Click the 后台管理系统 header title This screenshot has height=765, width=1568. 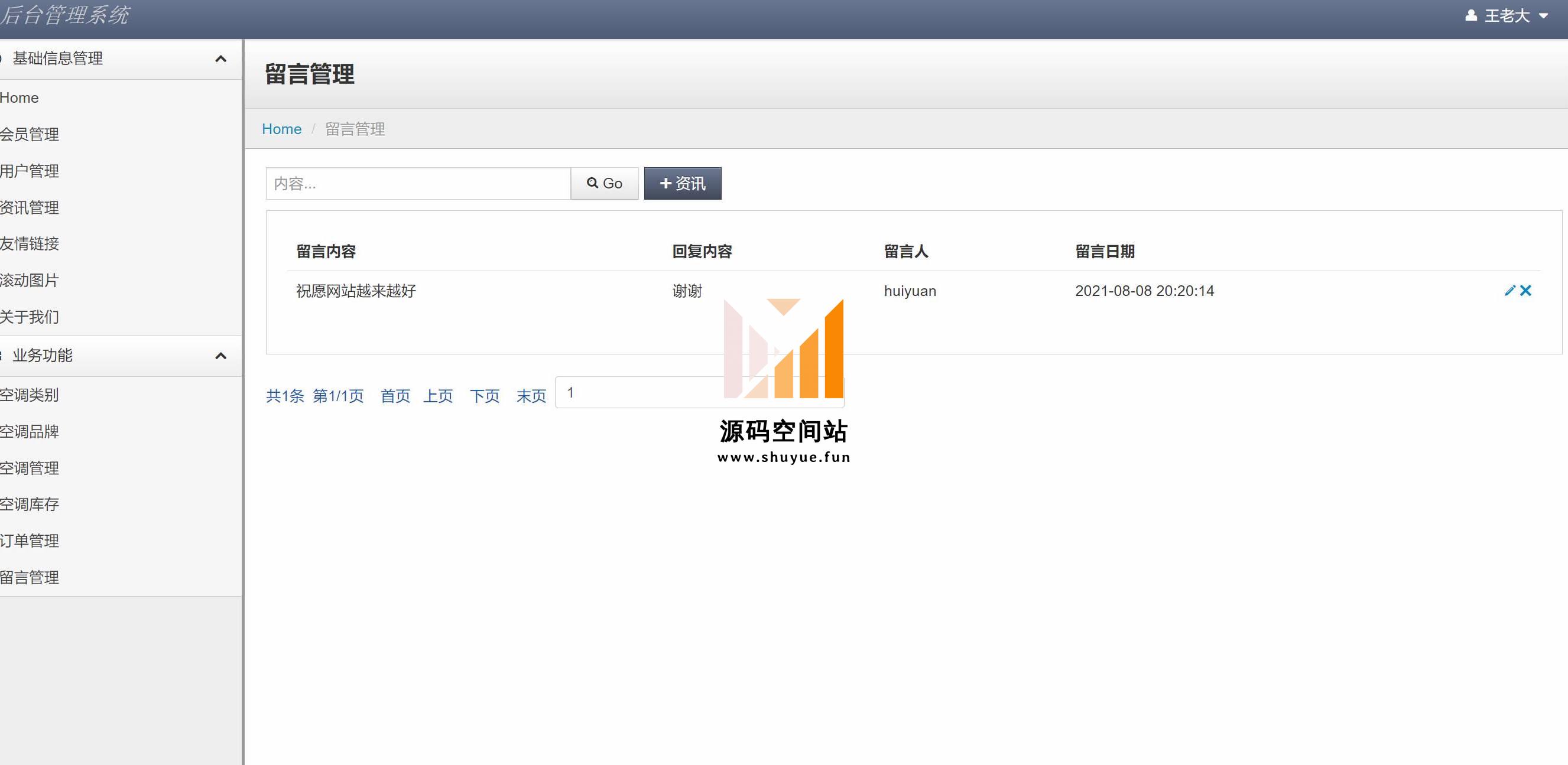pyautogui.click(x=64, y=15)
